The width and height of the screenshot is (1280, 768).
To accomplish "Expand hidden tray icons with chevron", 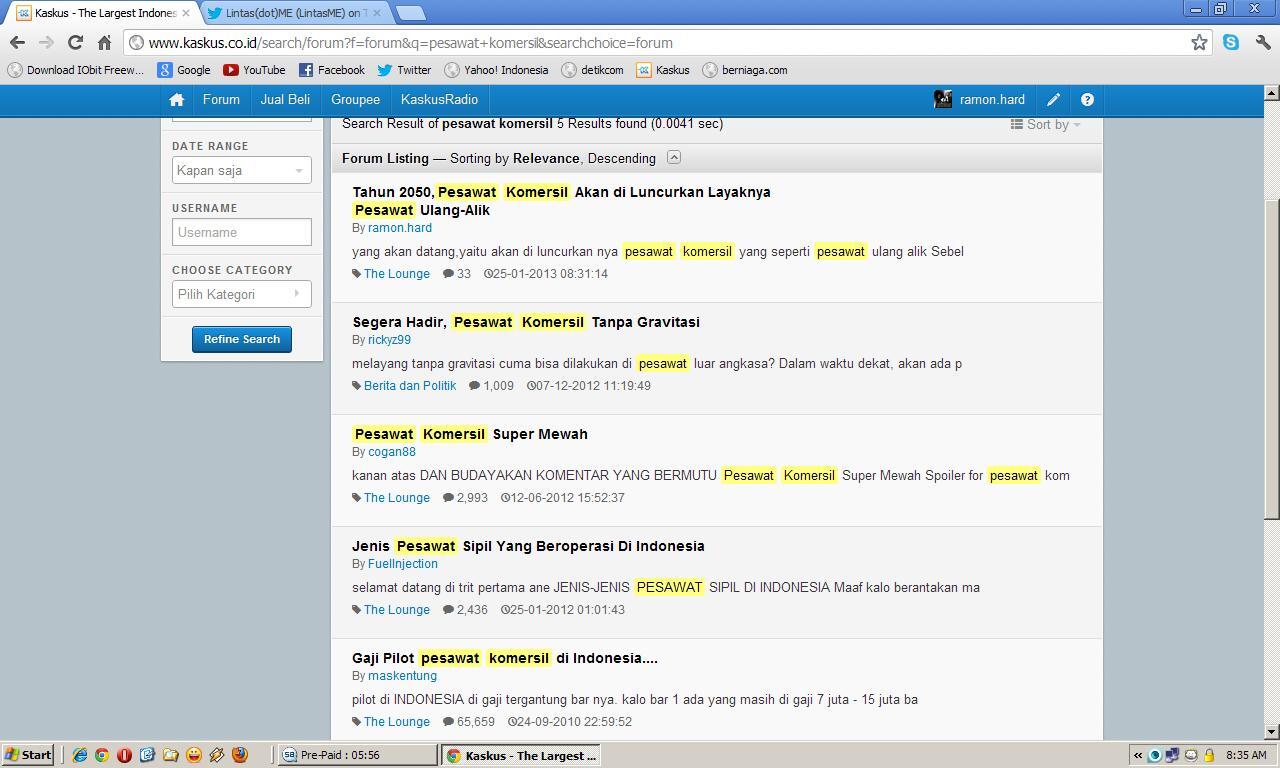I will (1138, 755).
